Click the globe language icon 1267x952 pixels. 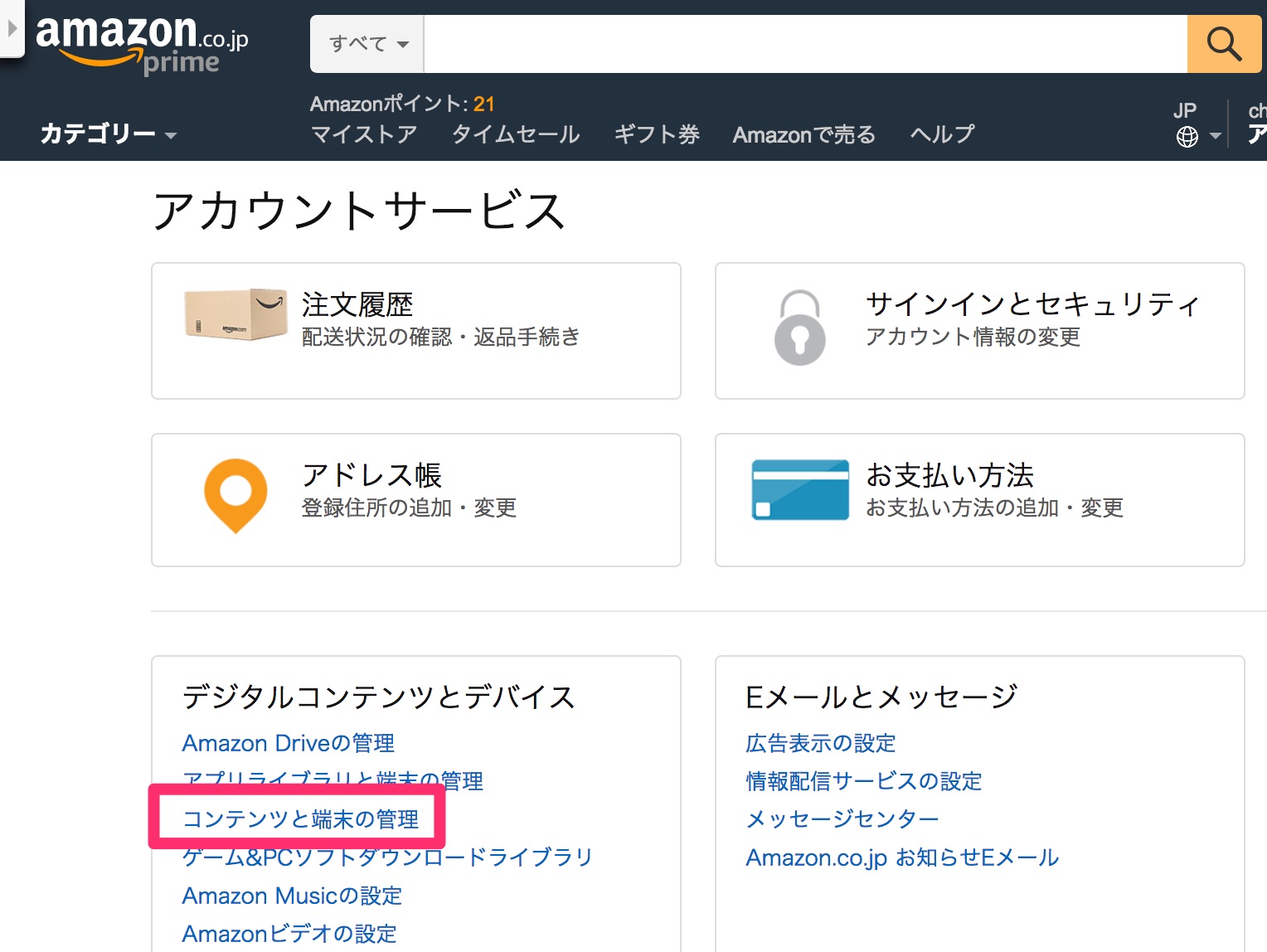[1187, 137]
